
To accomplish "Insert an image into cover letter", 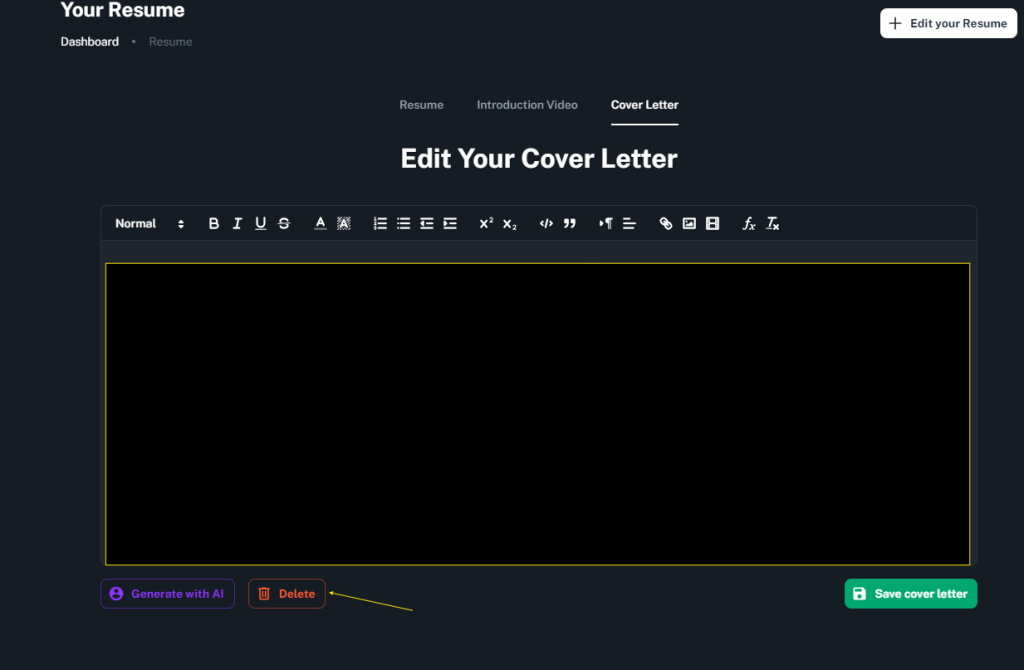I will pyautogui.click(x=689, y=223).
